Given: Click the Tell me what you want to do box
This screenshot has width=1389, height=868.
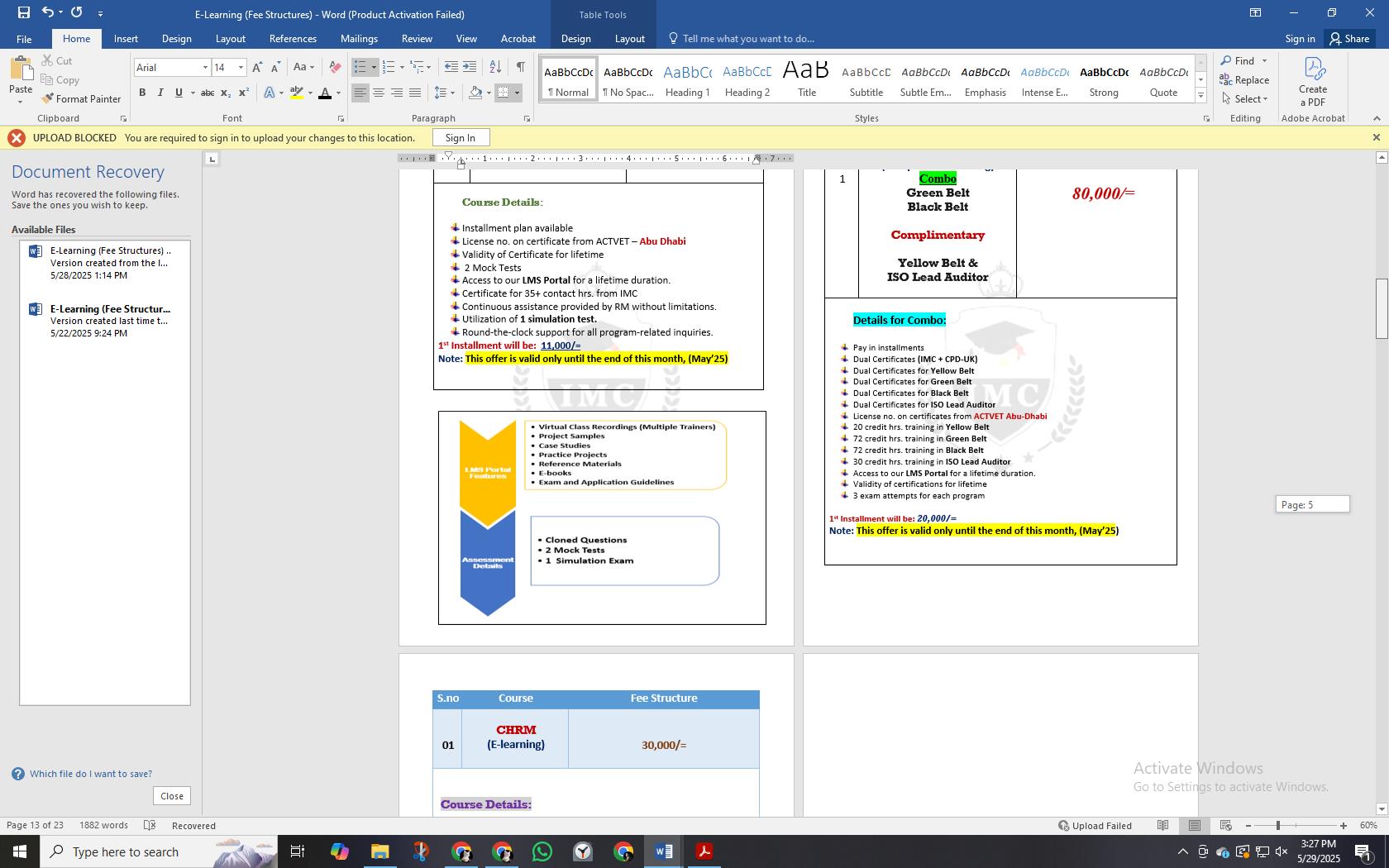Looking at the screenshot, I should (748, 39).
